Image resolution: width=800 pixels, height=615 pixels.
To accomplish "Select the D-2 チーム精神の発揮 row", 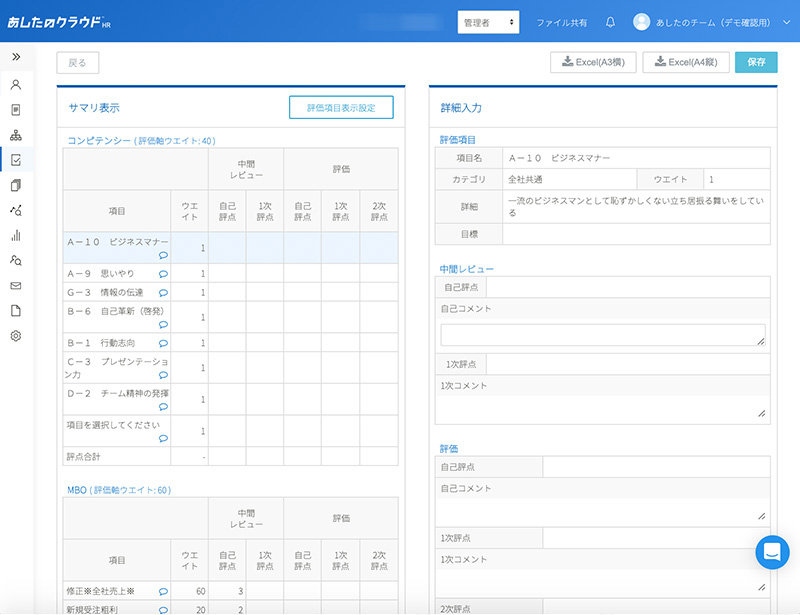I will [x=231, y=400].
